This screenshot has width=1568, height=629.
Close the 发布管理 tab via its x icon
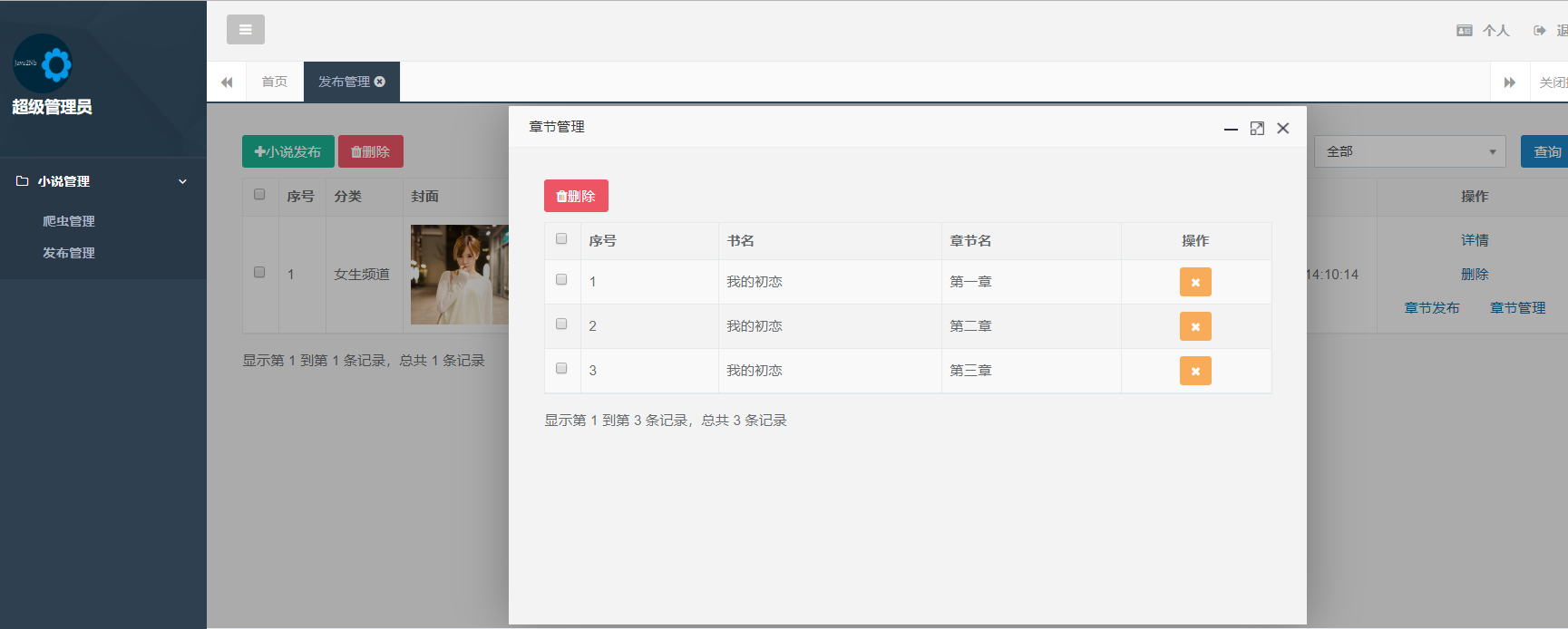(x=380, y=82)
